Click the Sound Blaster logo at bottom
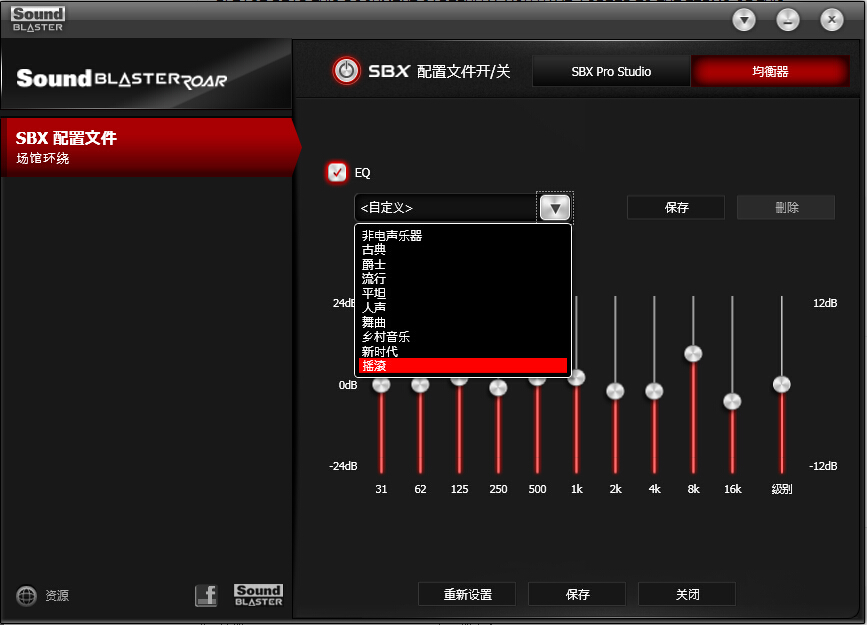The height and width of the screenshot is (625, 867). [x=258, y=595]
